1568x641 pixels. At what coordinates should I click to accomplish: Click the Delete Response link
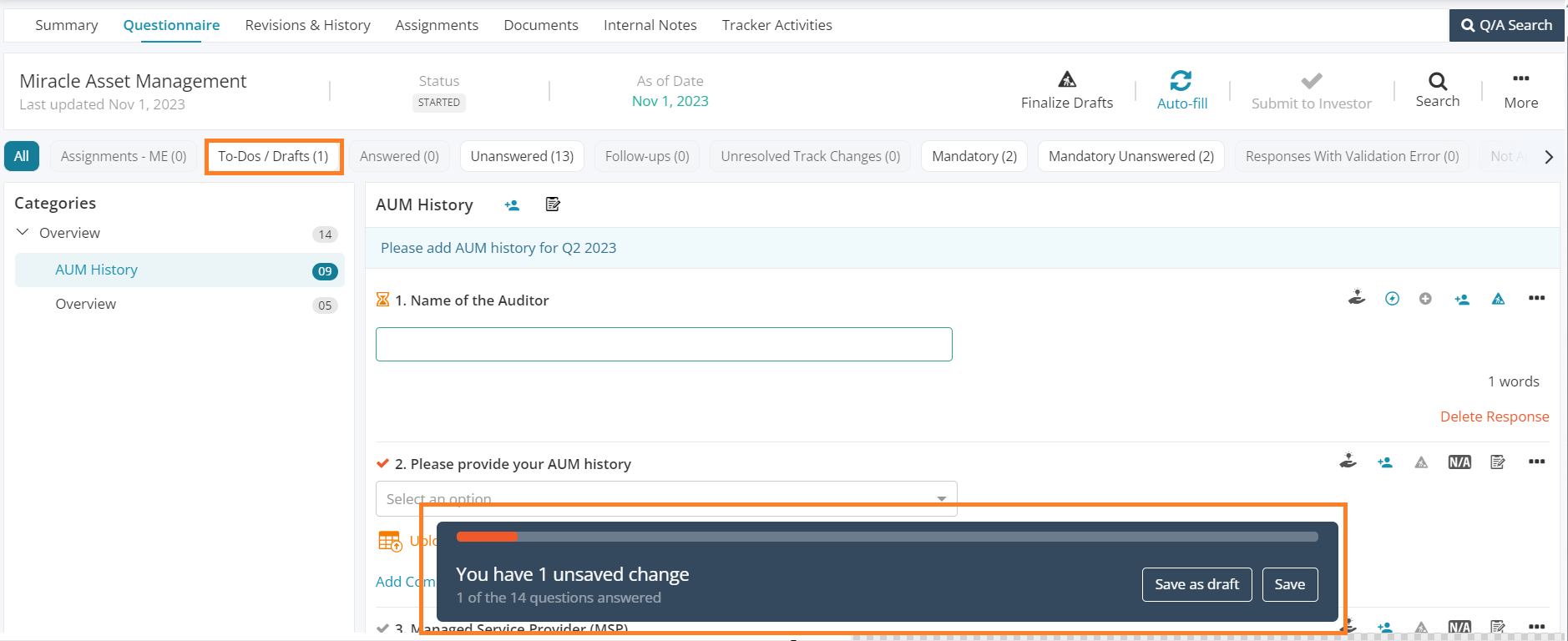click(x=1495, y=416)
